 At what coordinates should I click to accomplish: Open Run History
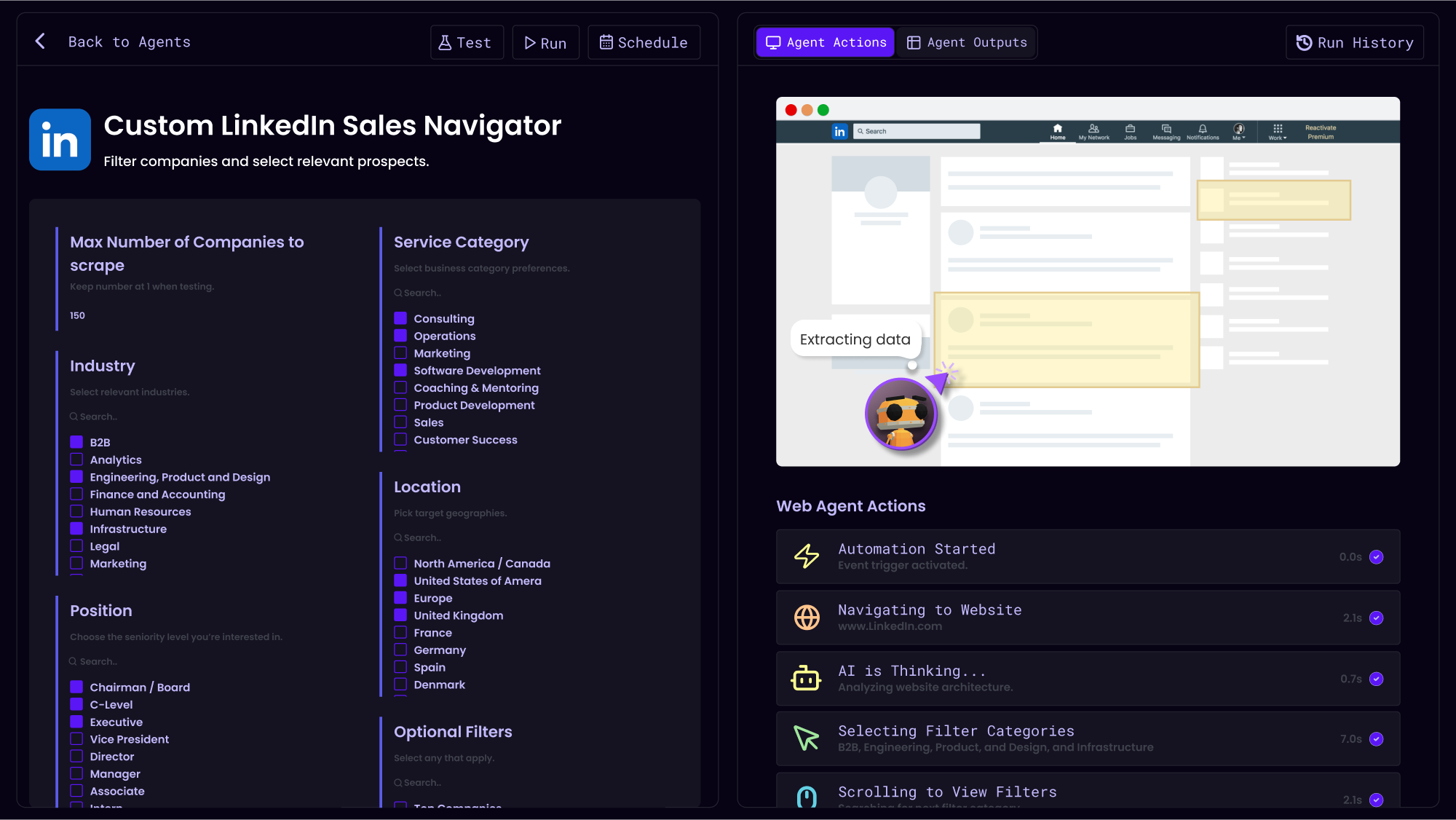coord(1355,42)
